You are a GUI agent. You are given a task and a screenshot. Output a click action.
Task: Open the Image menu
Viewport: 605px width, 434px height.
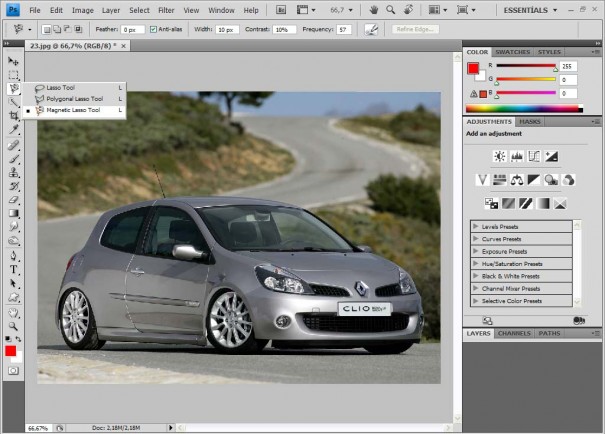tap(83, 10)
